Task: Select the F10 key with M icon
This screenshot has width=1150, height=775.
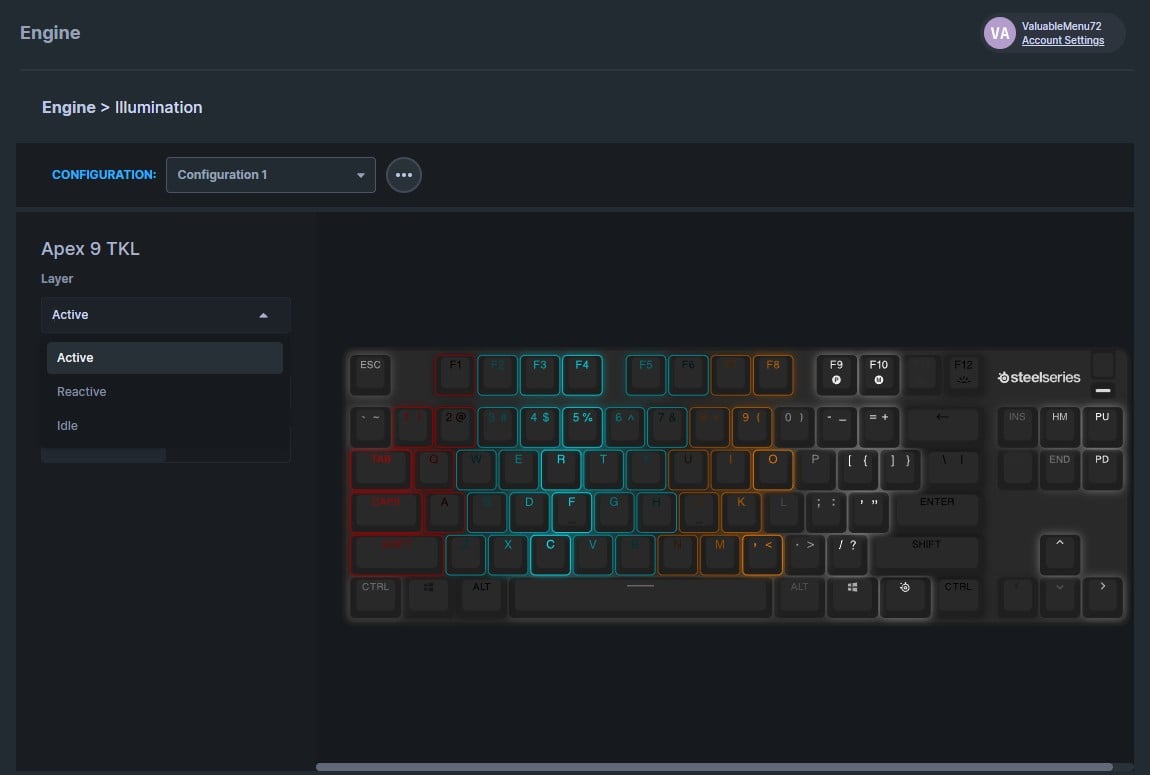Action: click(x=879, y=375)
